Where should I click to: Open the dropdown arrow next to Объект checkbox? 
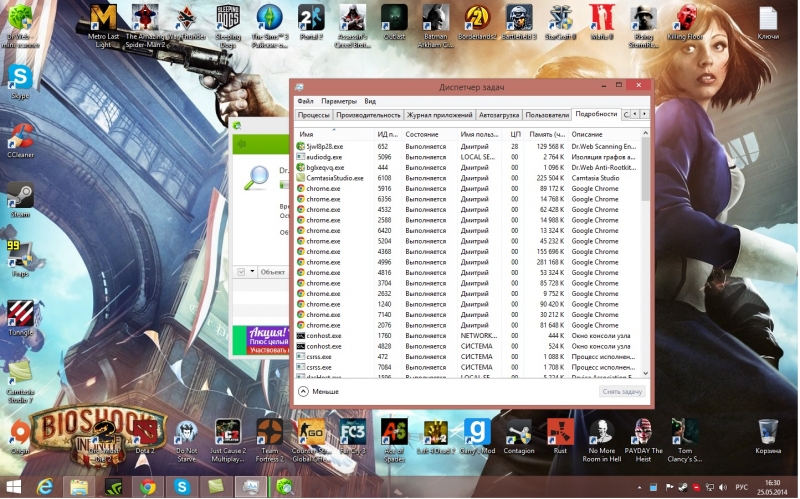tap(252, 272)
